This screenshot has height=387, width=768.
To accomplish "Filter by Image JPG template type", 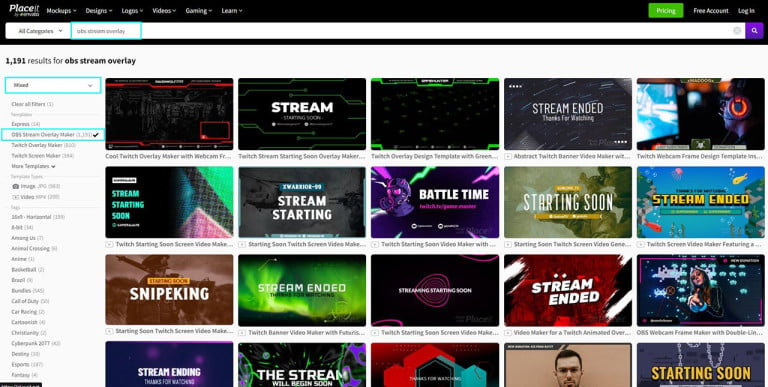I will [x=36, y=187].
